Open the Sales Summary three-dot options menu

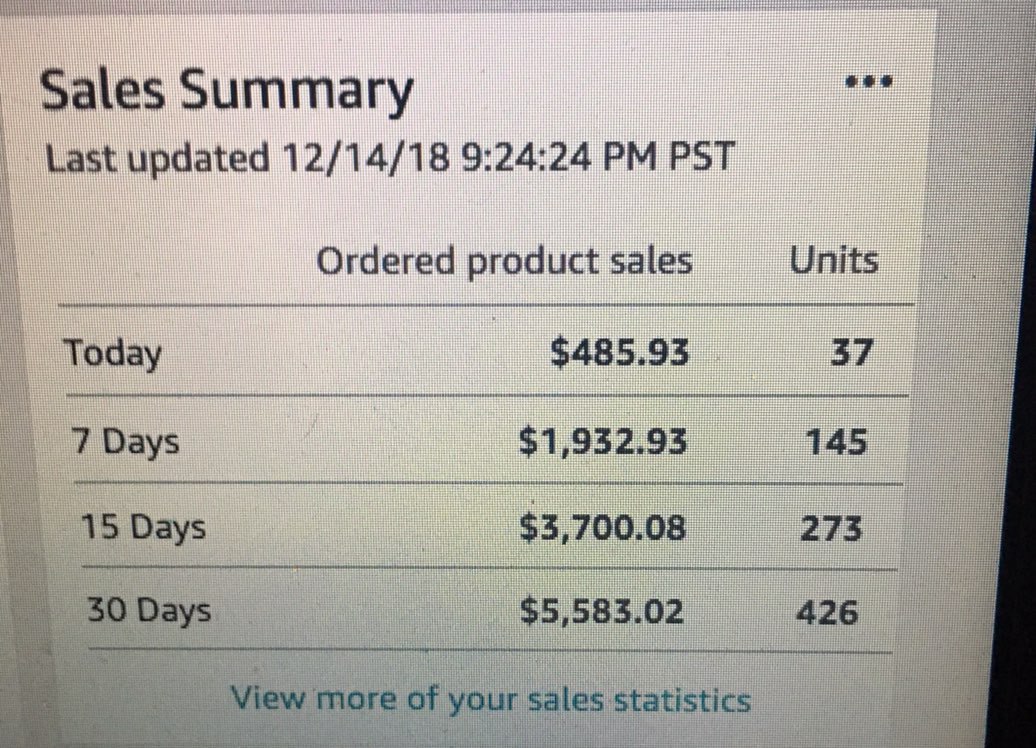tap(868, 81)
